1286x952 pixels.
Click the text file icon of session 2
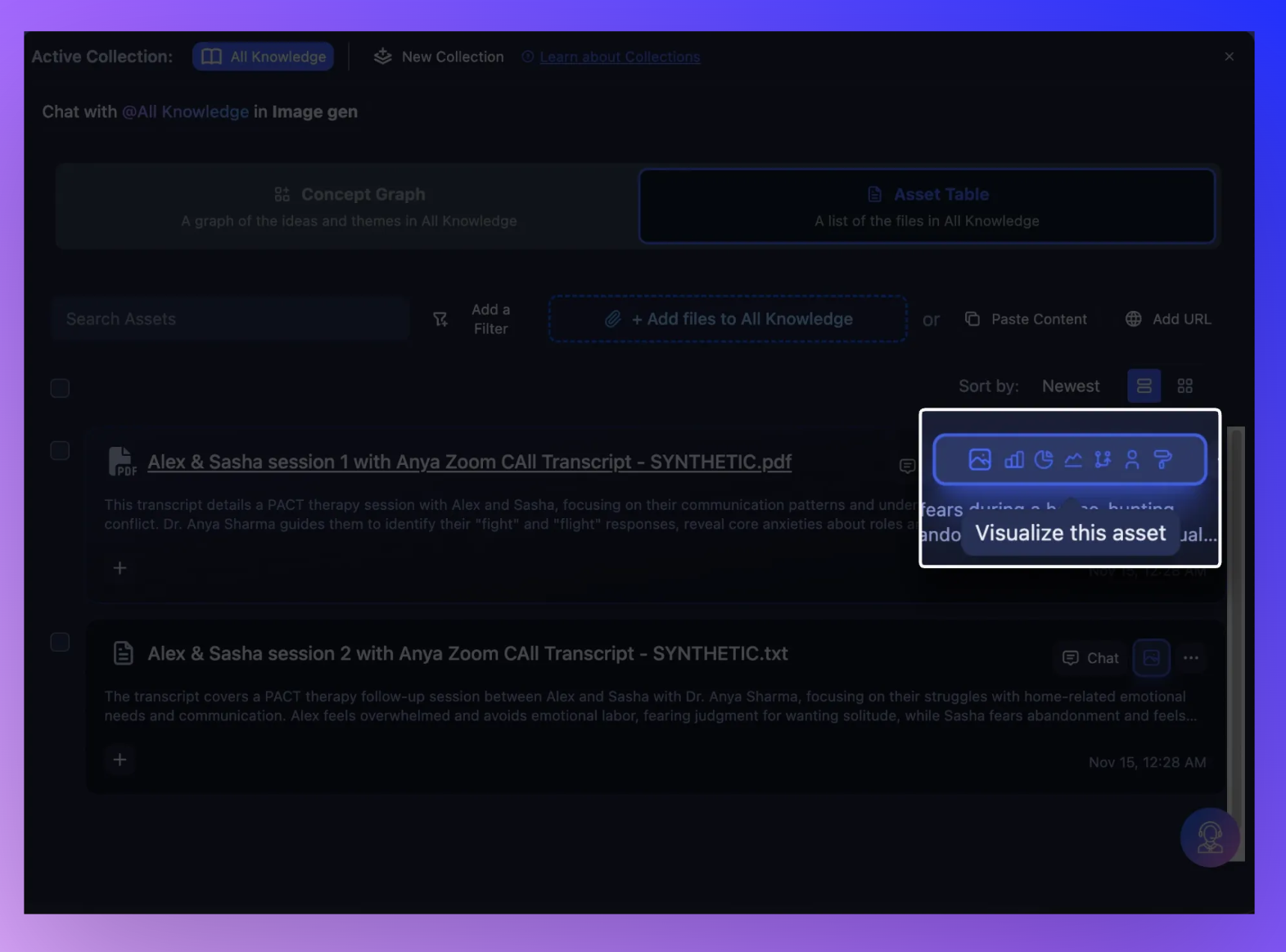[123, 653]
